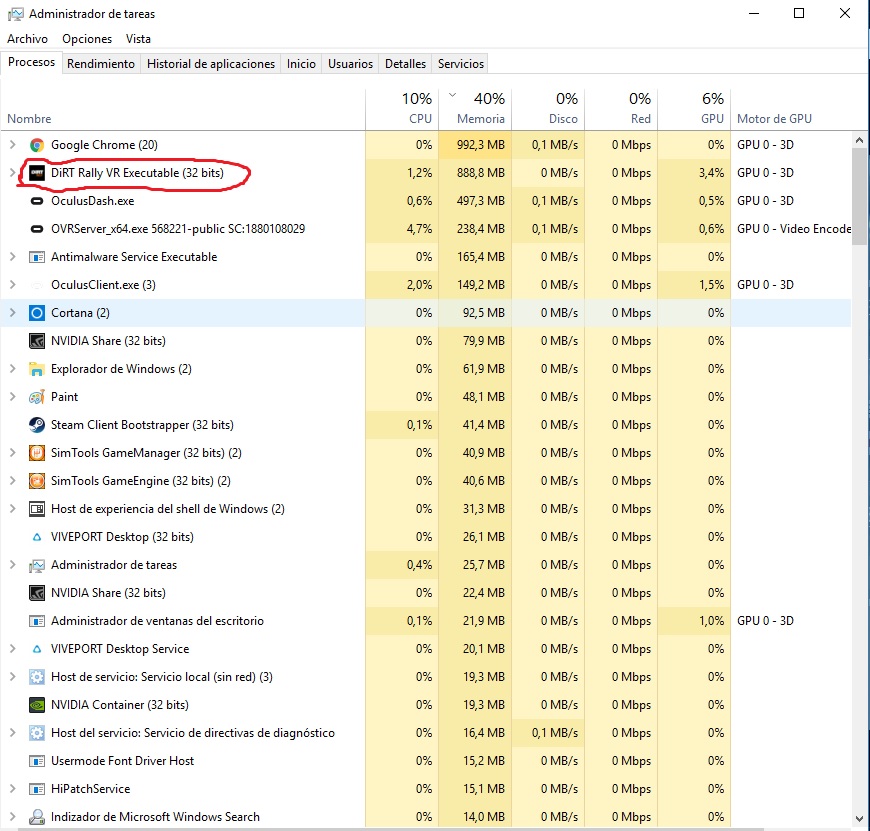Click the VIVEPORT Desktop (32 bits) icon
This screenshot has width=870, height=831.
pyautogui.click(x=37, y=537)
